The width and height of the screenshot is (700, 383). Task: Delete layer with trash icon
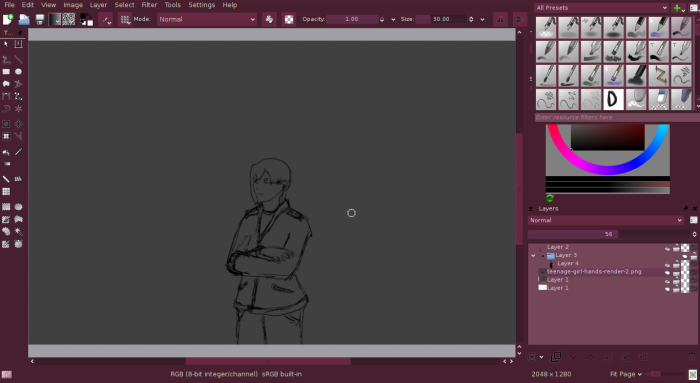coord(692,357)
